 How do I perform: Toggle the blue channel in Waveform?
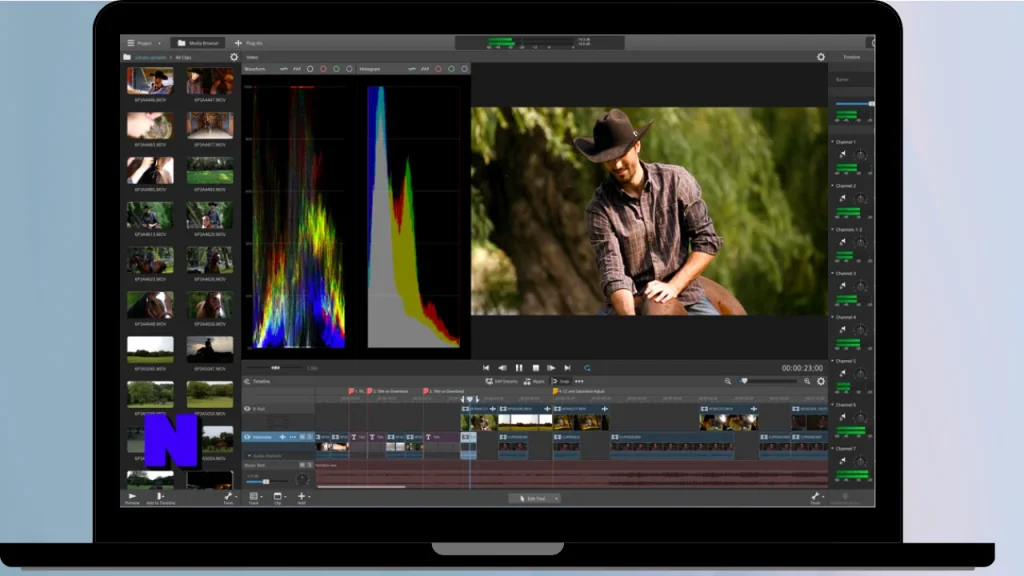pyautogui.click(x=349, y=69)
